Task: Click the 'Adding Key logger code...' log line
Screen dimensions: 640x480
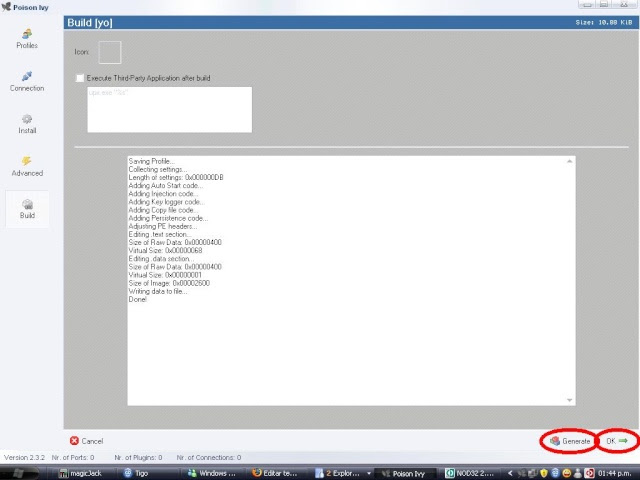Action: tap(167, 202)
